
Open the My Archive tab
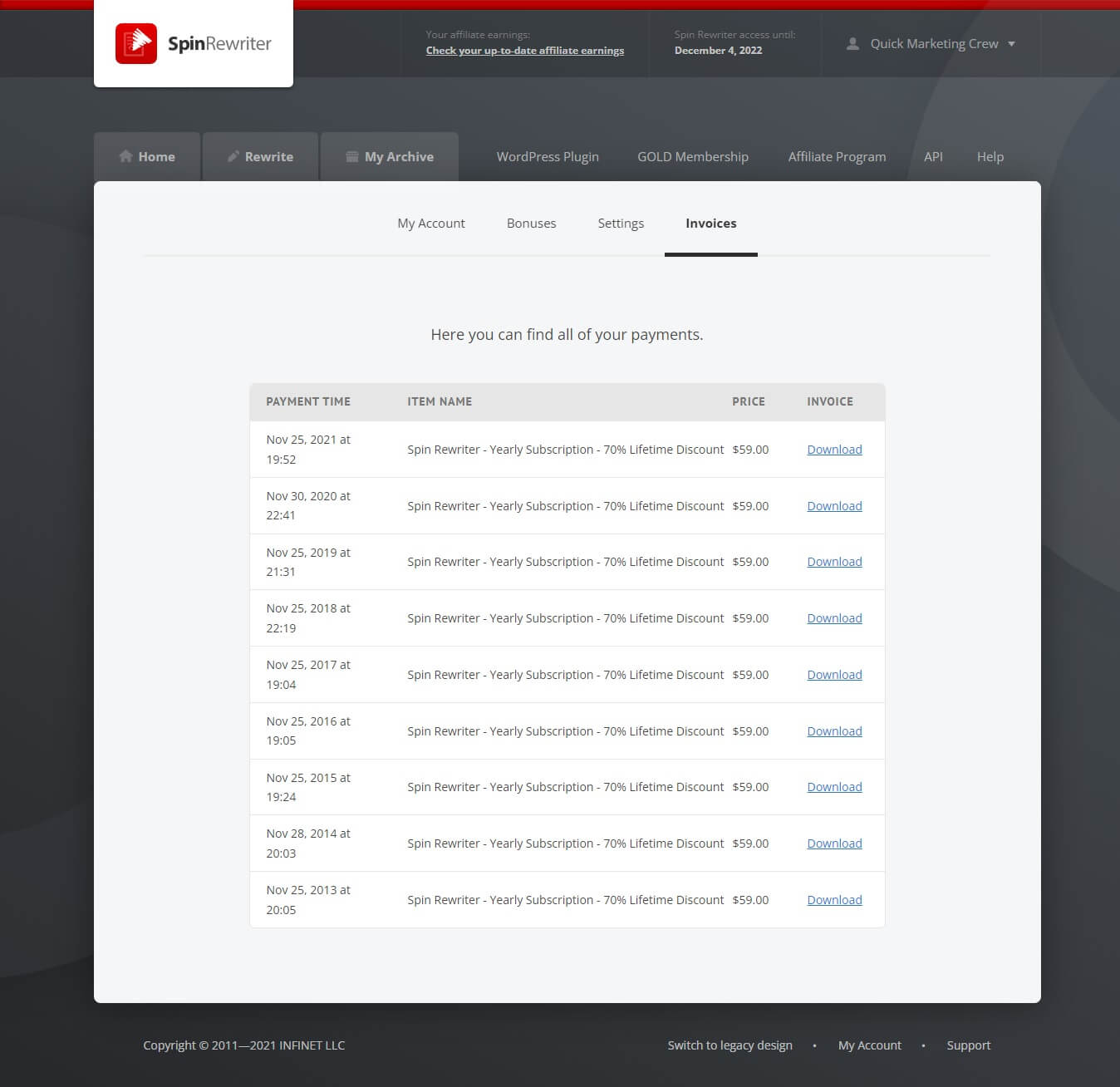[x=390, y=156]
